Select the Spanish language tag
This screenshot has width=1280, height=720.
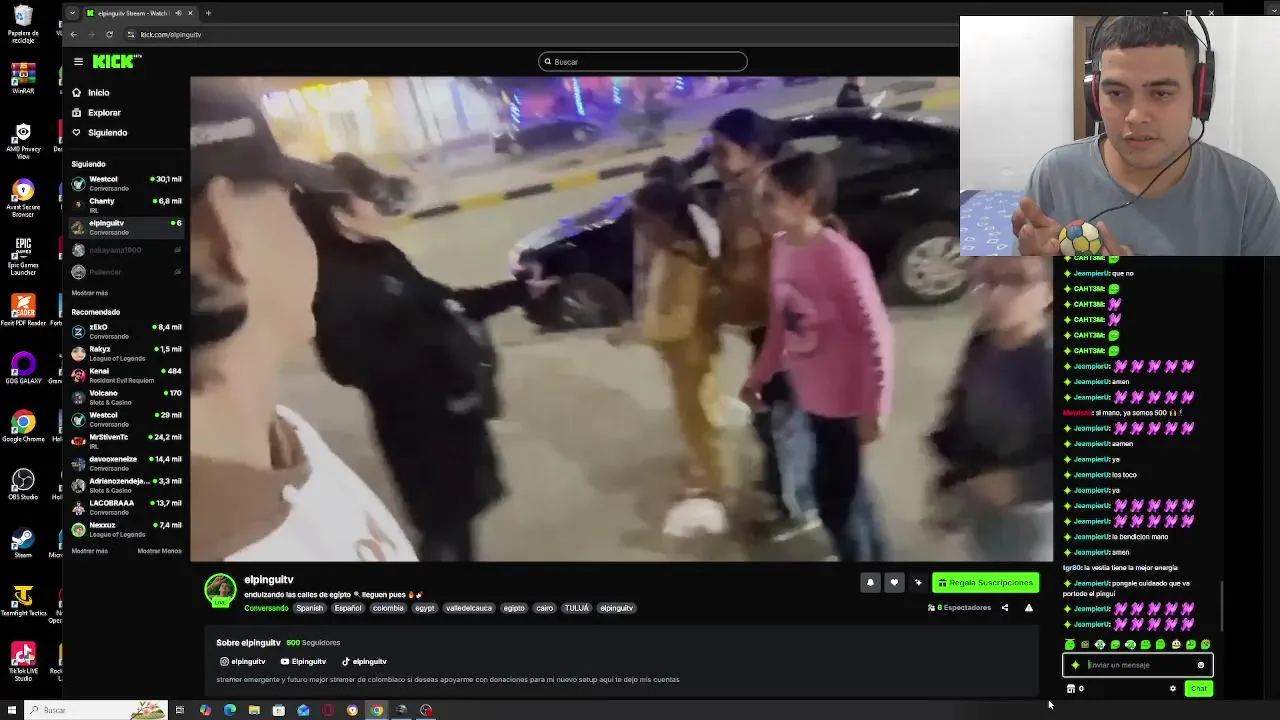pyautogui.click(x=309, y=608)
